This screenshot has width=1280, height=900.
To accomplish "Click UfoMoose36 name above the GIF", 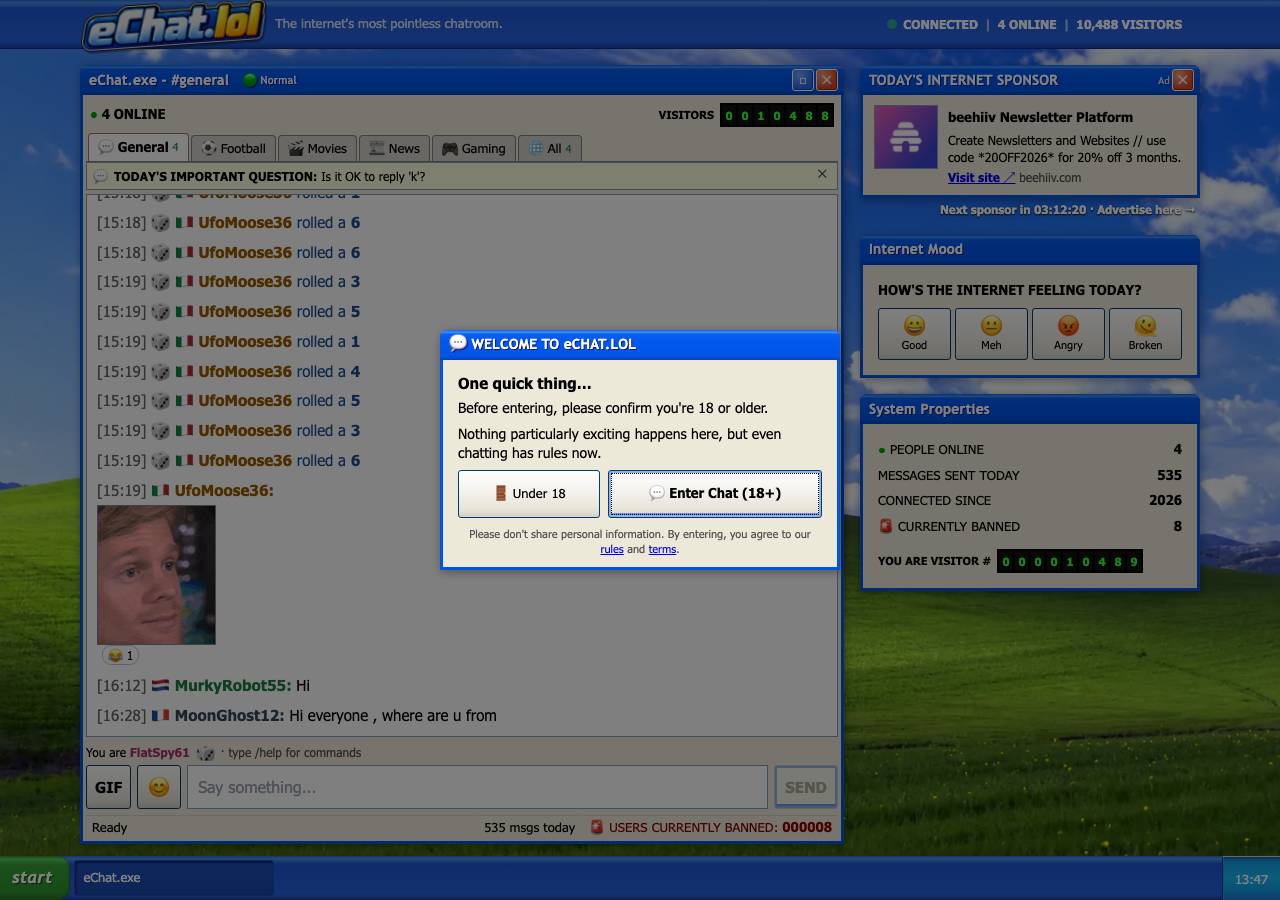I will click(224, 490).
